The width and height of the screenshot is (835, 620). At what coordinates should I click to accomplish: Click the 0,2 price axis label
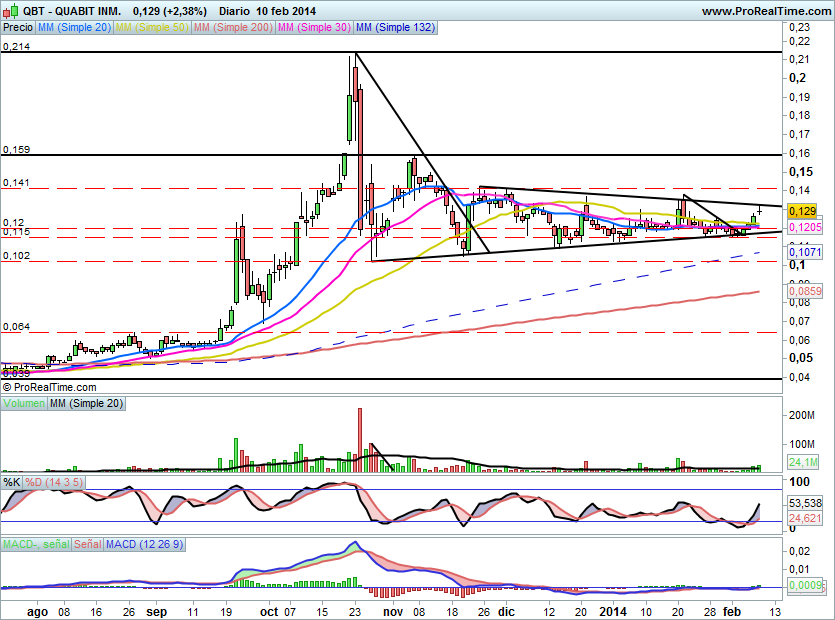(x=797, y=78)
